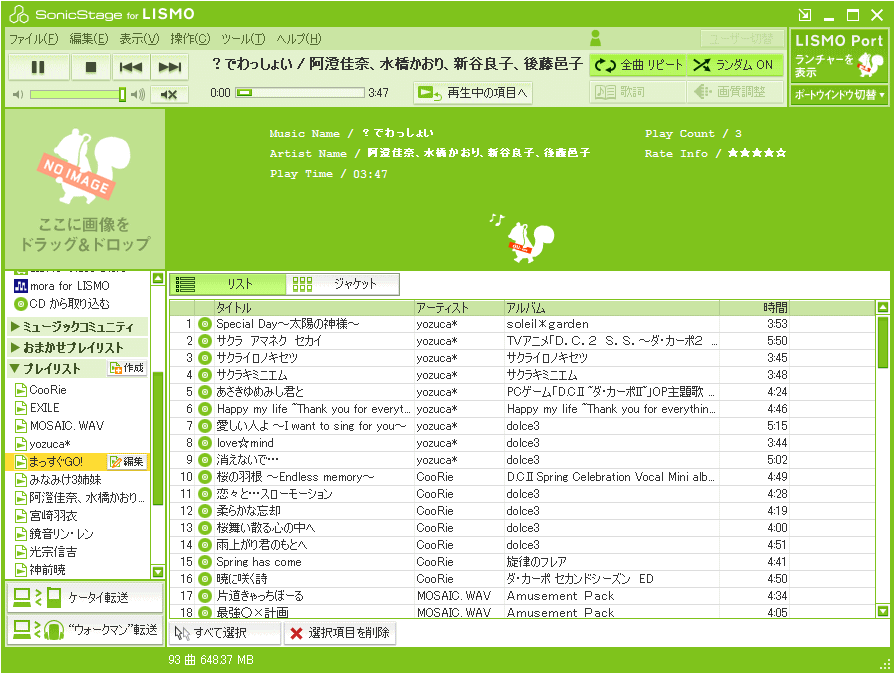This screenshot has width=895, height=674.
Task: Open the ファイル(F) menu
Action: tap(33, 39)
